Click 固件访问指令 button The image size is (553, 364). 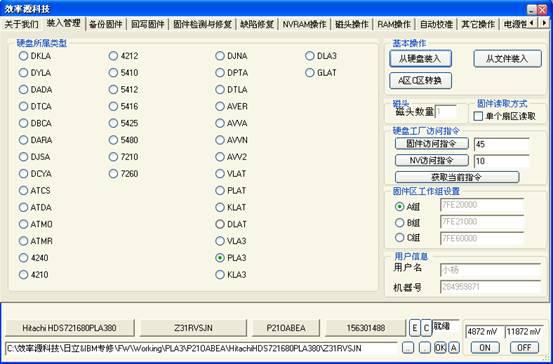click(432, 144)
